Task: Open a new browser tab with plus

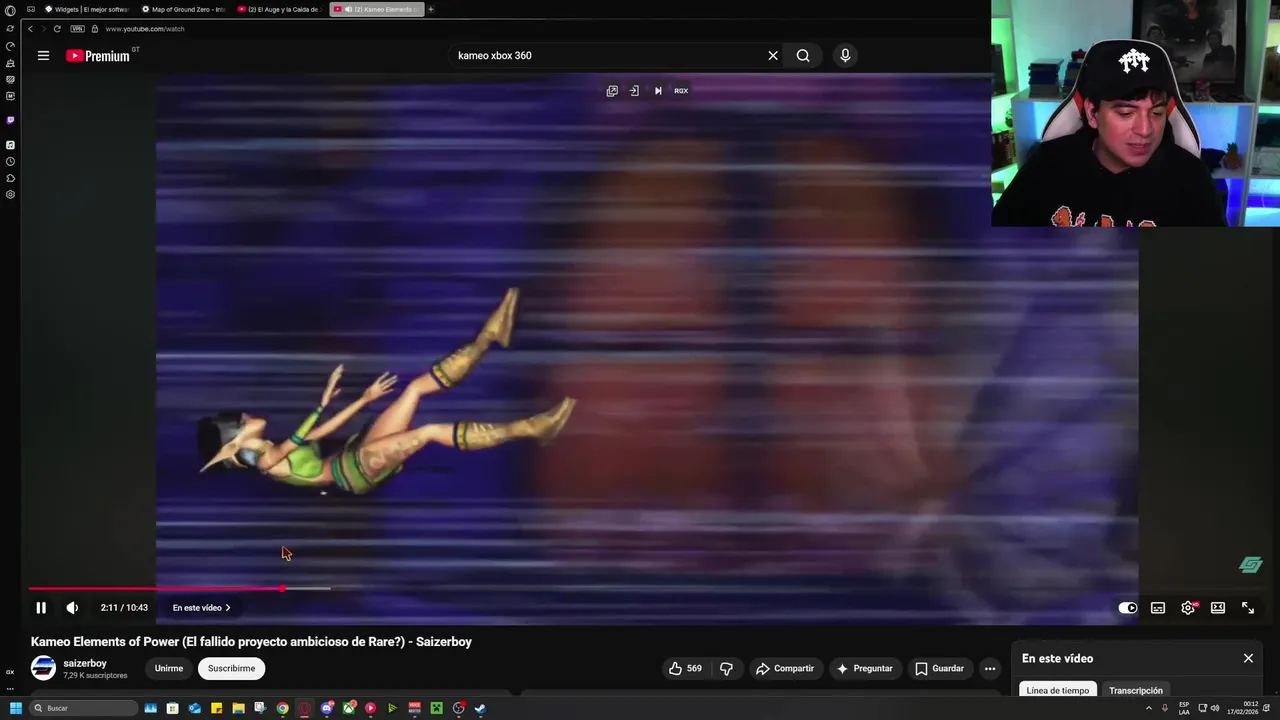Action: [431, 9]
